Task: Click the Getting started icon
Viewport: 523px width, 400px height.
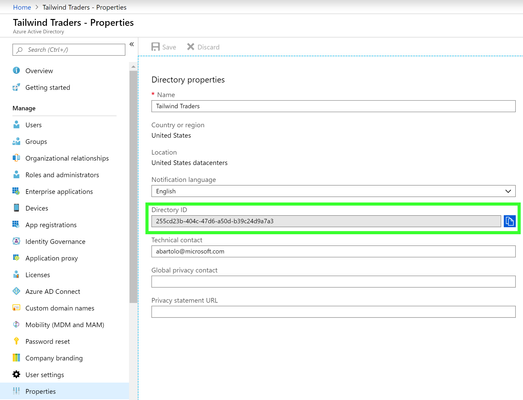Action: coord(16,87)
